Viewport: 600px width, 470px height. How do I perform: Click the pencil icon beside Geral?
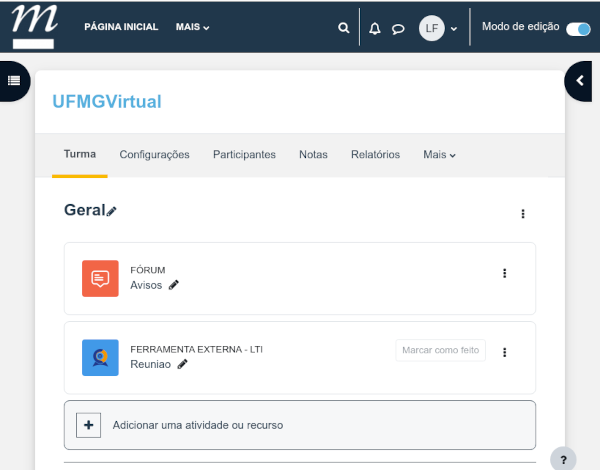click(x=112, y=211)
